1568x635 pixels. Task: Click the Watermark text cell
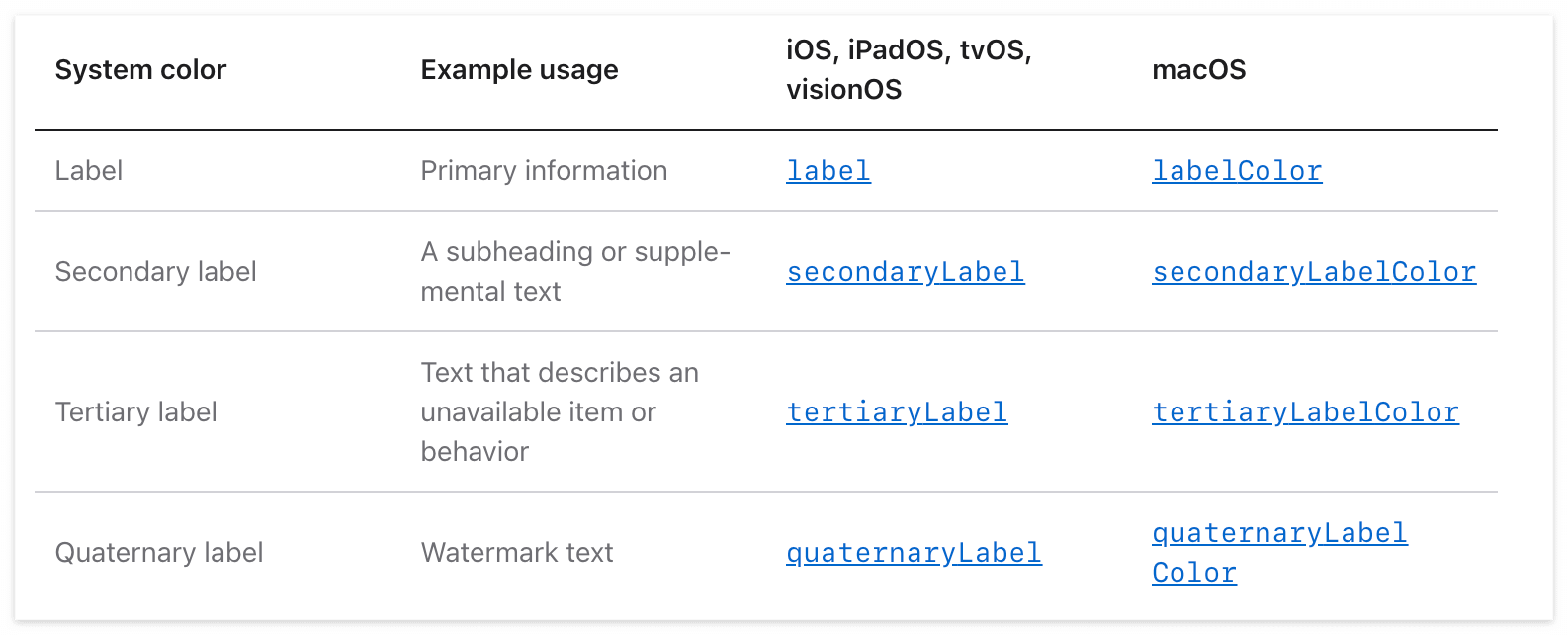[x=517, y=553]
